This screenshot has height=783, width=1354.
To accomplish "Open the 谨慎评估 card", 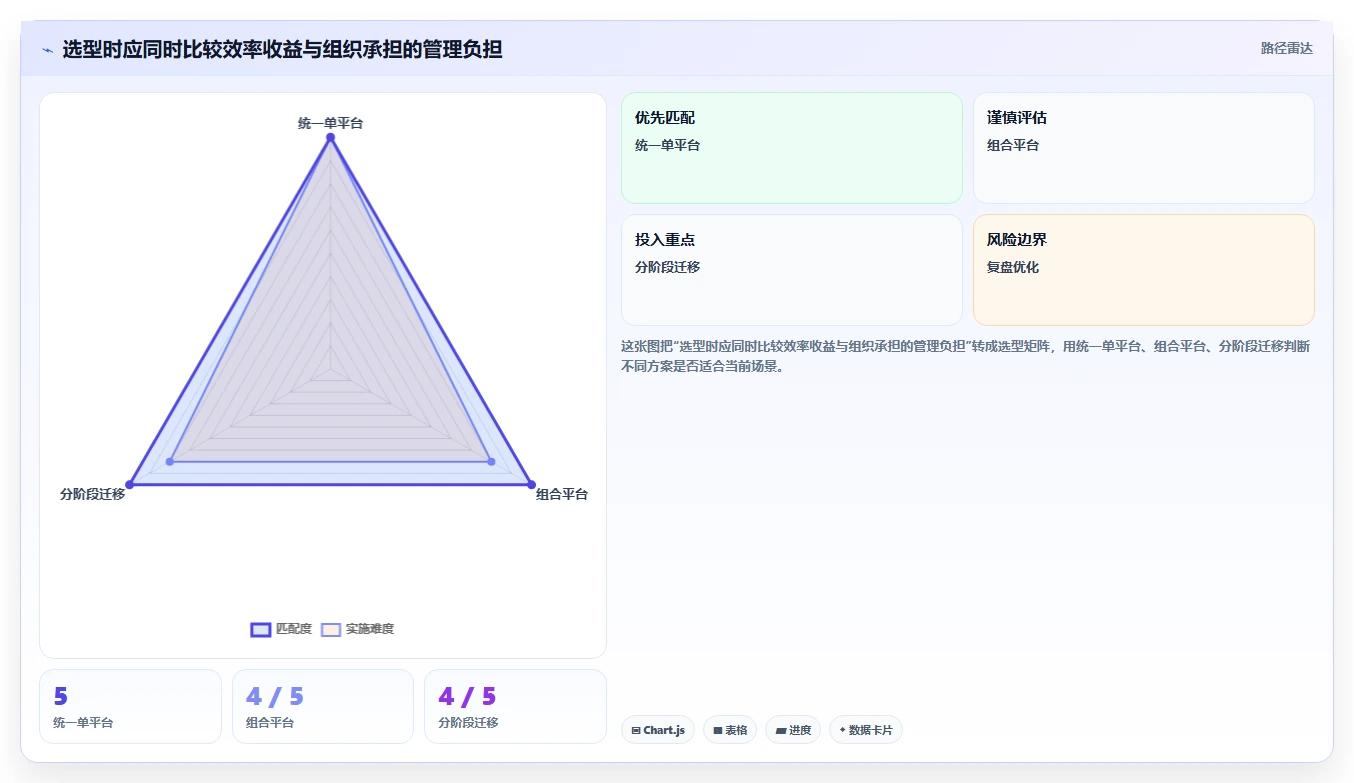I will [x=1144, y=148].
